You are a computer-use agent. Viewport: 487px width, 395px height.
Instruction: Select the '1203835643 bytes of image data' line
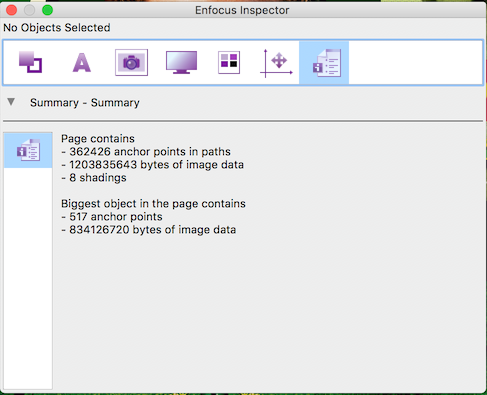point(153,165)
